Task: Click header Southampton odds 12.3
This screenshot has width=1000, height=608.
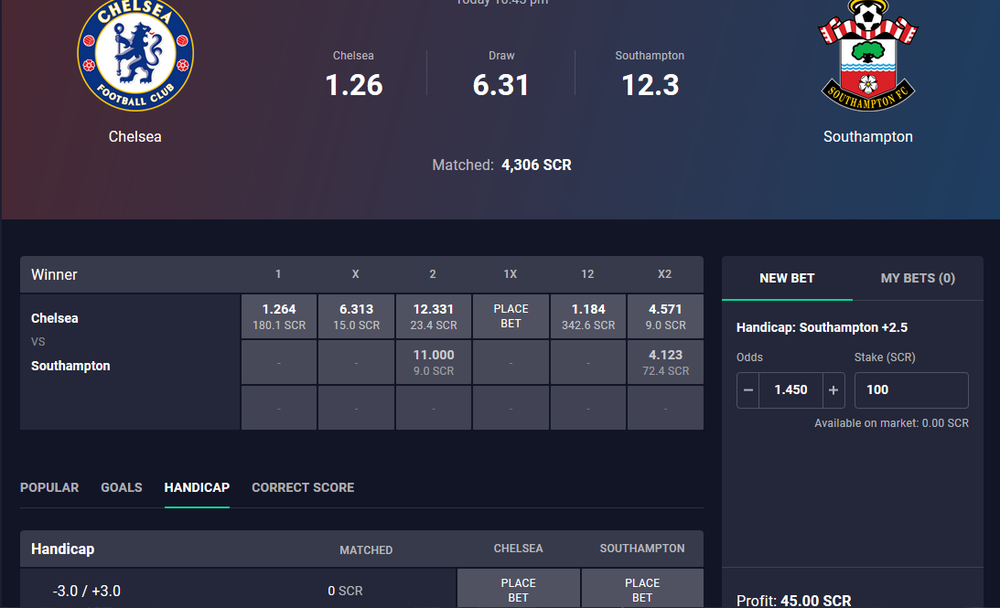Action: point(650,85)
